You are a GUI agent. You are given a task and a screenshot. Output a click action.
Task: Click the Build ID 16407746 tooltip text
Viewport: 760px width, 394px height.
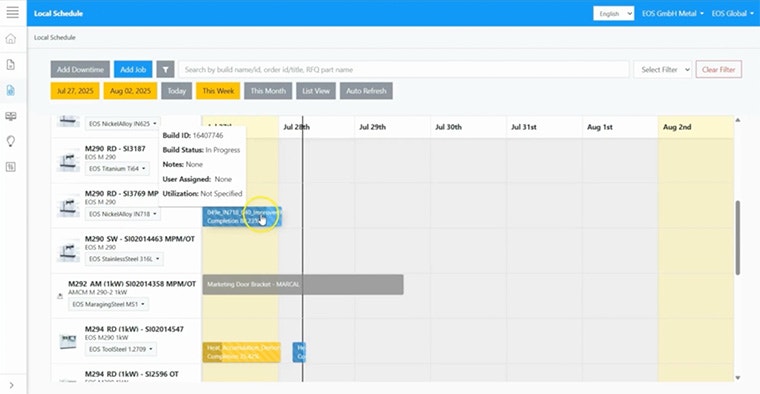pyautogui.click(x=193, y=135)
